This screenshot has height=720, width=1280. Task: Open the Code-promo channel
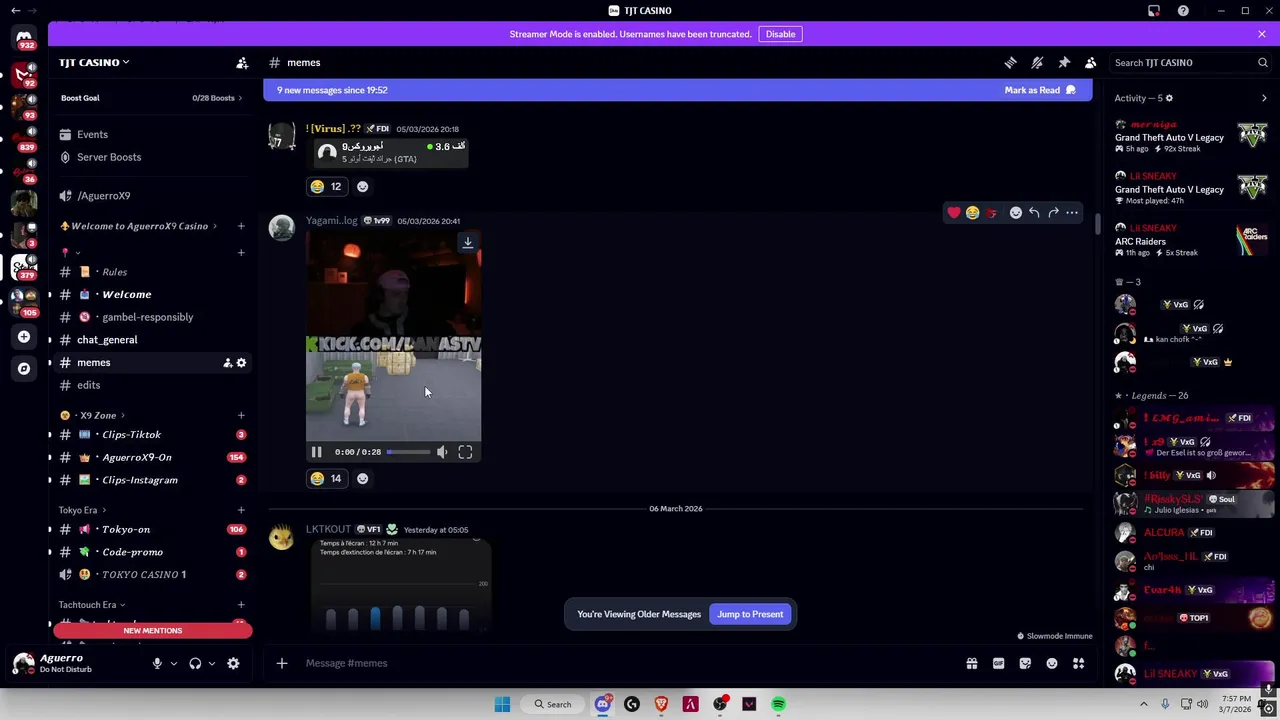click(132, 552)
